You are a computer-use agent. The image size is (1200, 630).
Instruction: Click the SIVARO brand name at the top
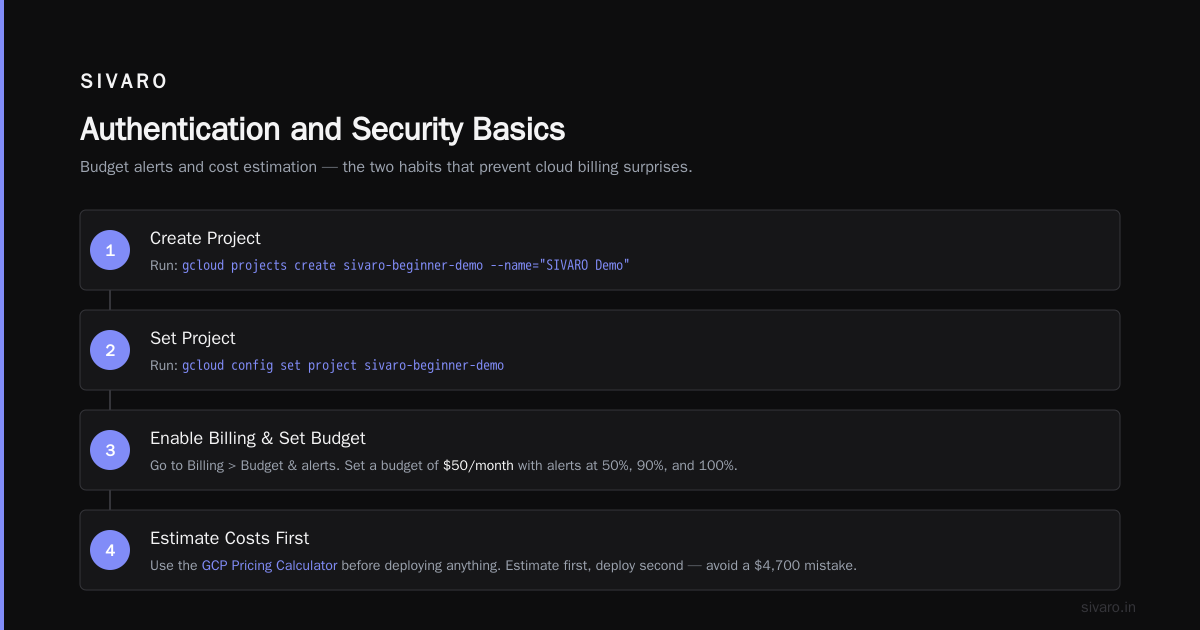pos(124,82)
